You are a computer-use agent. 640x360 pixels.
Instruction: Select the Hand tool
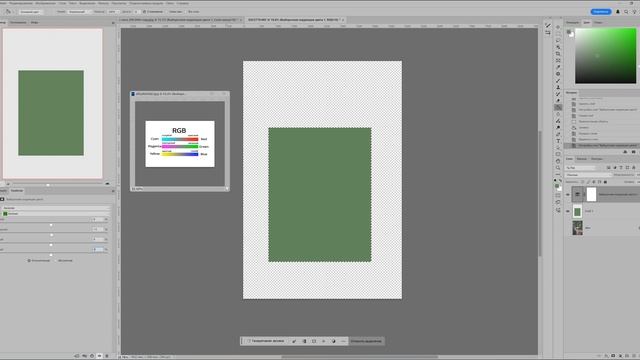558,161
